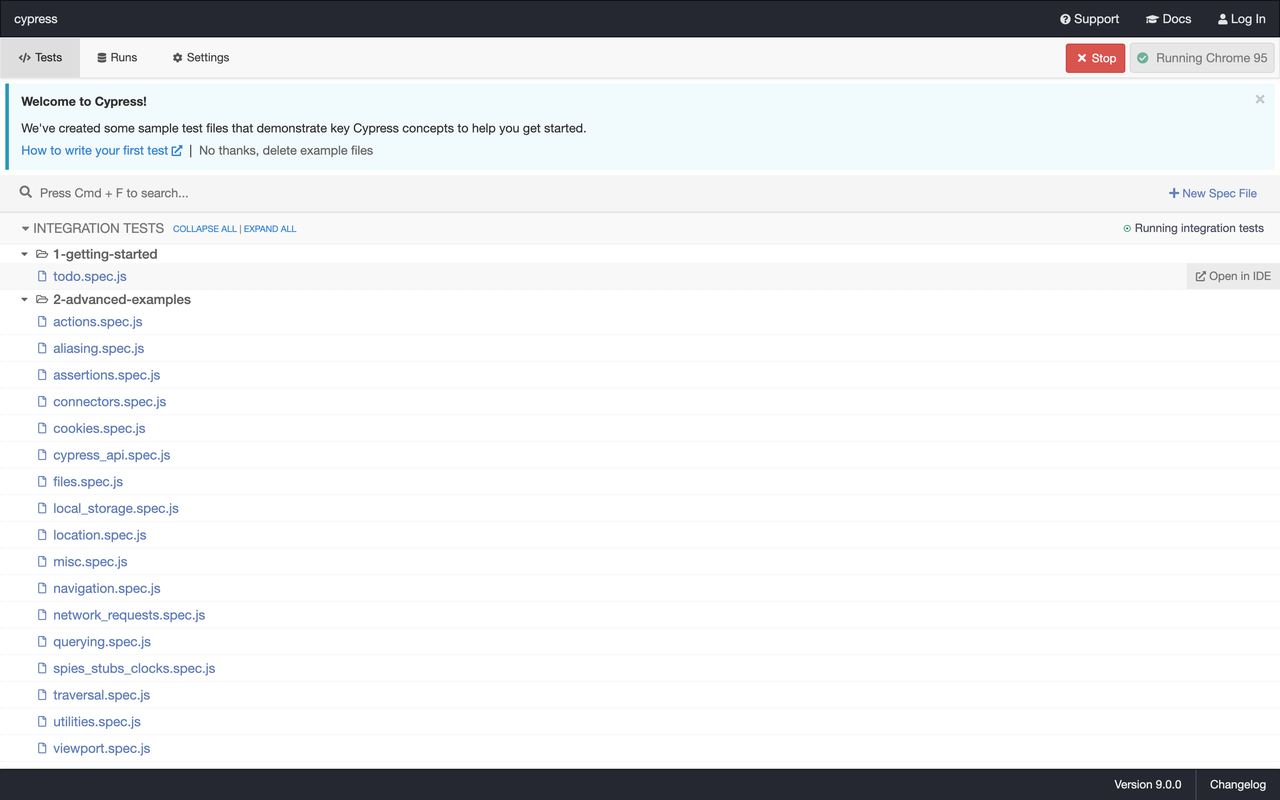Click the Support link

point(1089,19)
